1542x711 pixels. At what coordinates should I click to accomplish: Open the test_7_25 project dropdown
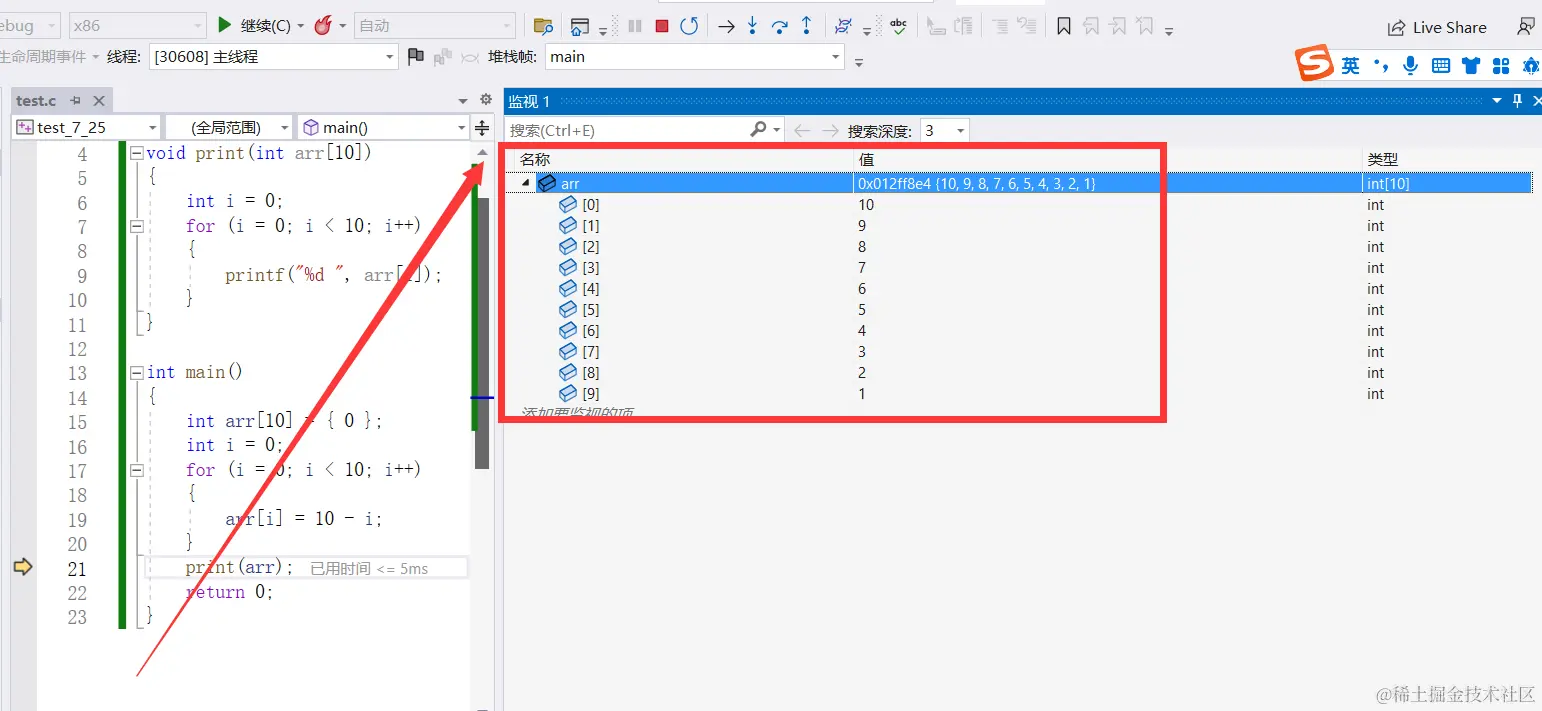coord(86,128)
